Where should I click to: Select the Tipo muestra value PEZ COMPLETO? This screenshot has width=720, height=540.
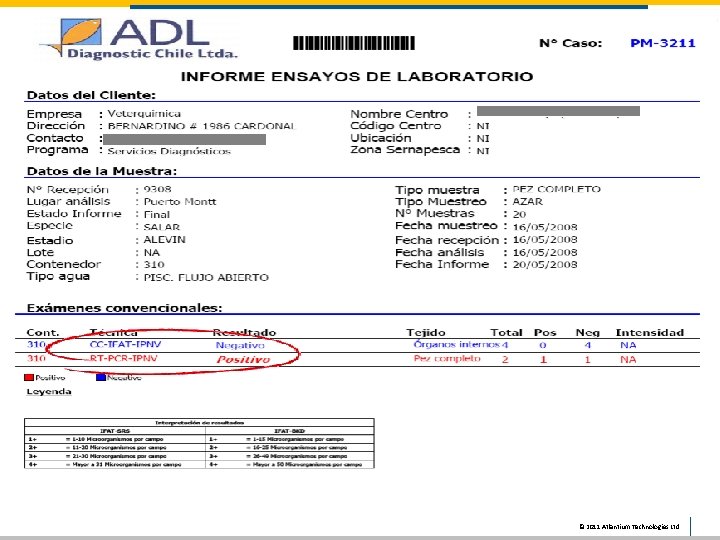point(557,189)
